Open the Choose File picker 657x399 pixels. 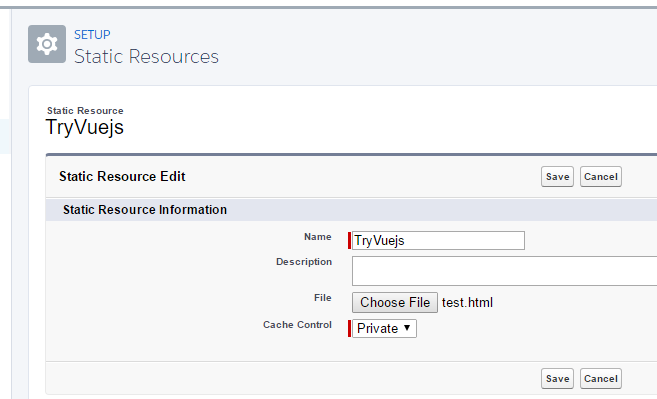395,303
